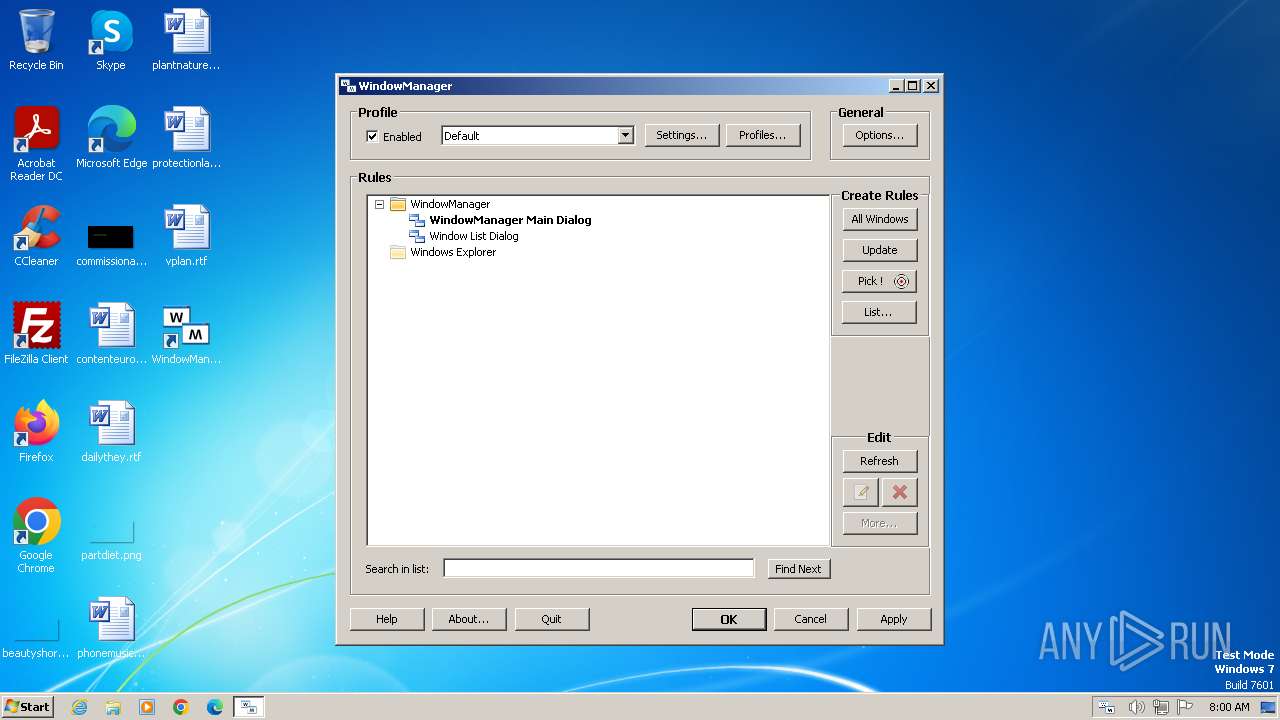1280x720 pixels.
Task: Launch Google Chrome desktop shortcut
Action: coord(36,536)
